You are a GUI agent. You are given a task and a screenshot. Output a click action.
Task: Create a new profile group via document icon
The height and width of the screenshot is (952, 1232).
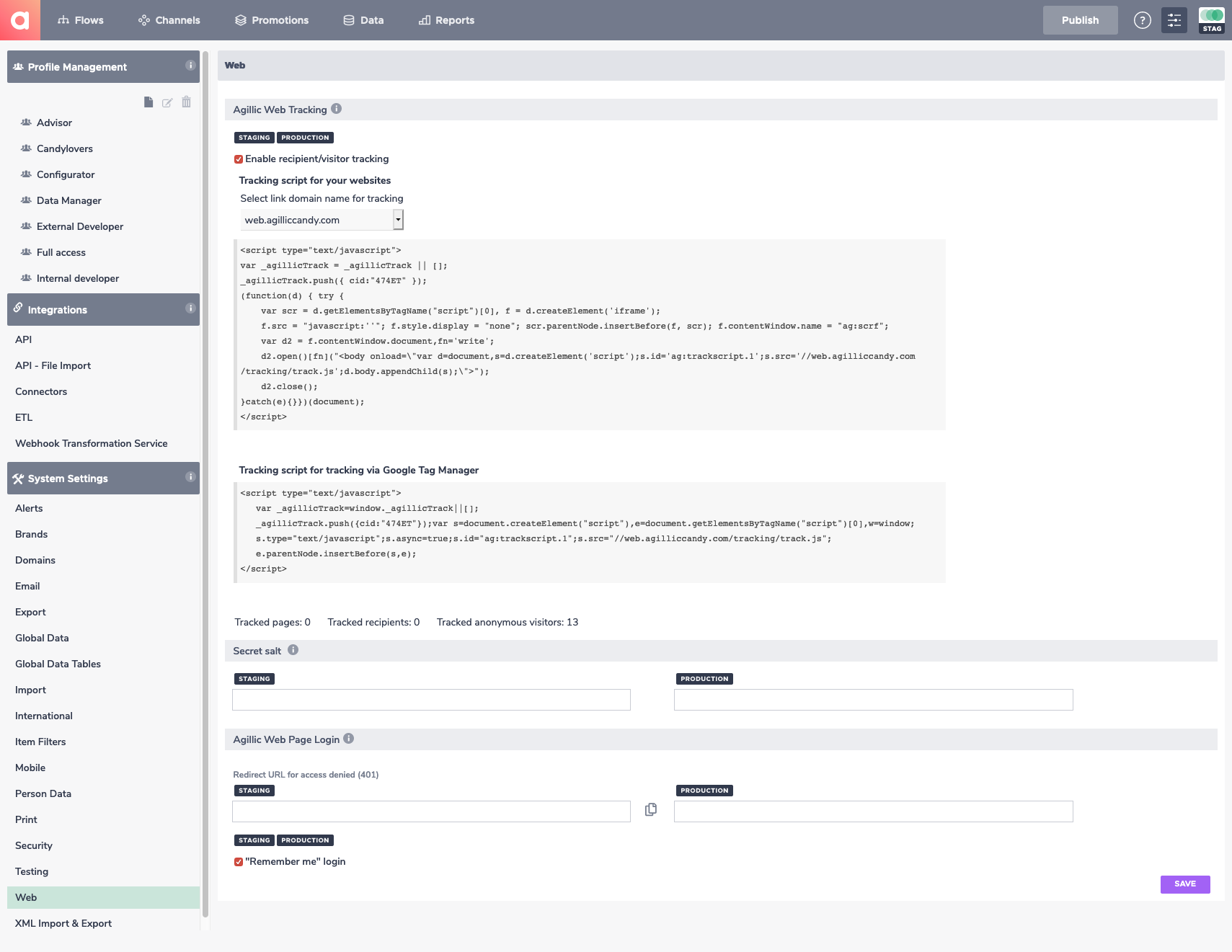148,102
